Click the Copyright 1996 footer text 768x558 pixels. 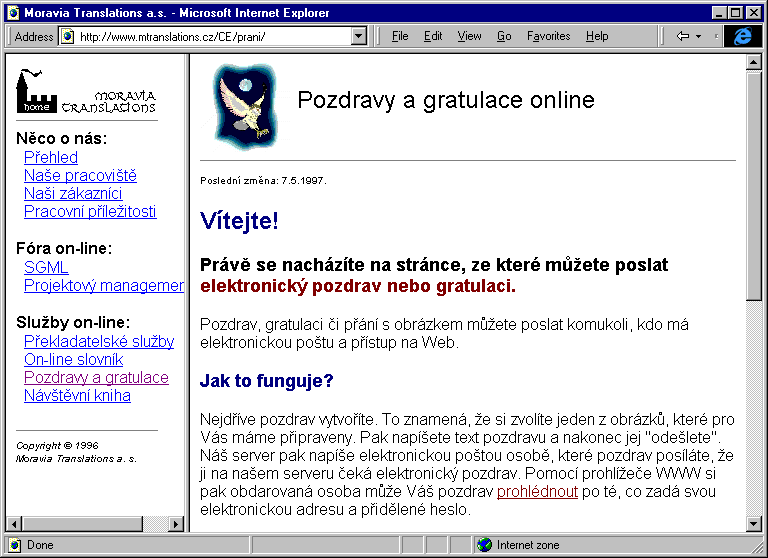click(76, 452)
